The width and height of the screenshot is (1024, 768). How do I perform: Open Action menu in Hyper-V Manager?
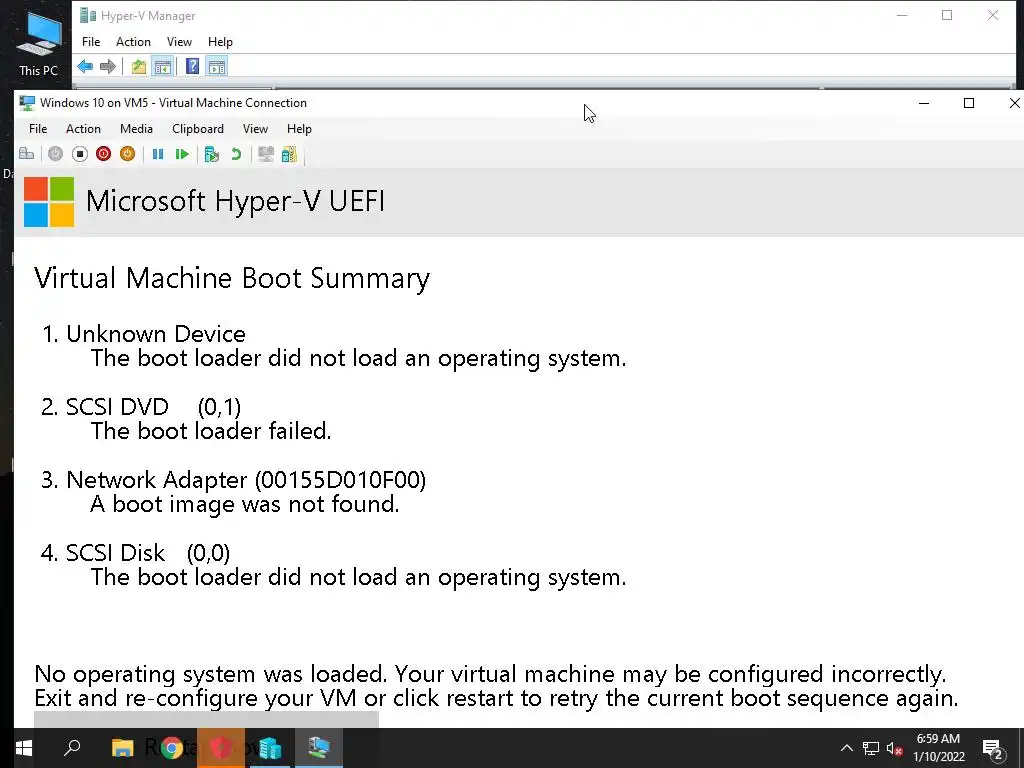click(x=133, y=42)
